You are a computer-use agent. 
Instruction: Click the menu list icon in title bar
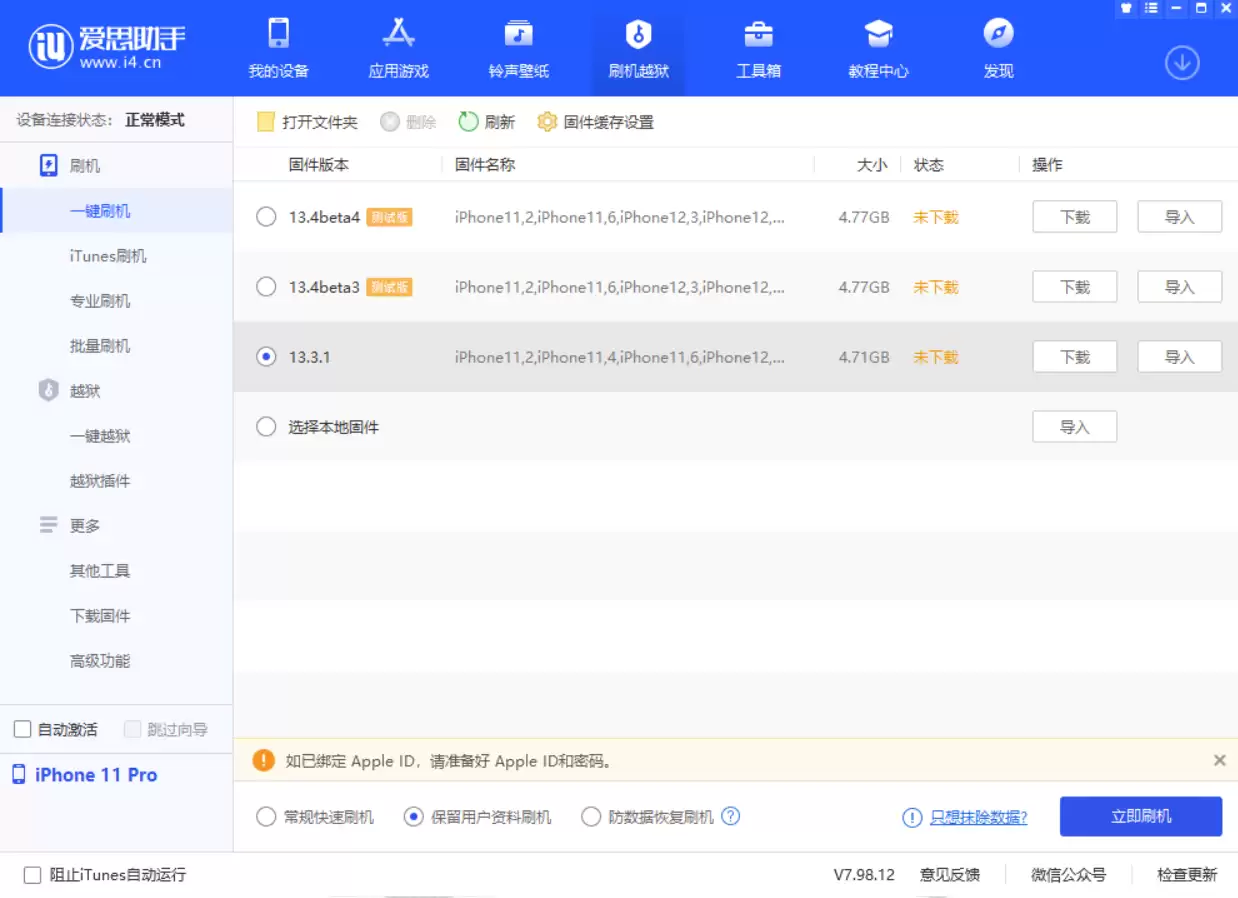pos(1151,8)
